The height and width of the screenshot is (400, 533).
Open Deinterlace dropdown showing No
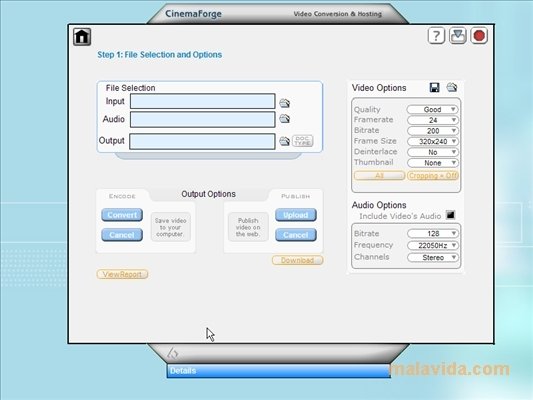tap(432, 152)
